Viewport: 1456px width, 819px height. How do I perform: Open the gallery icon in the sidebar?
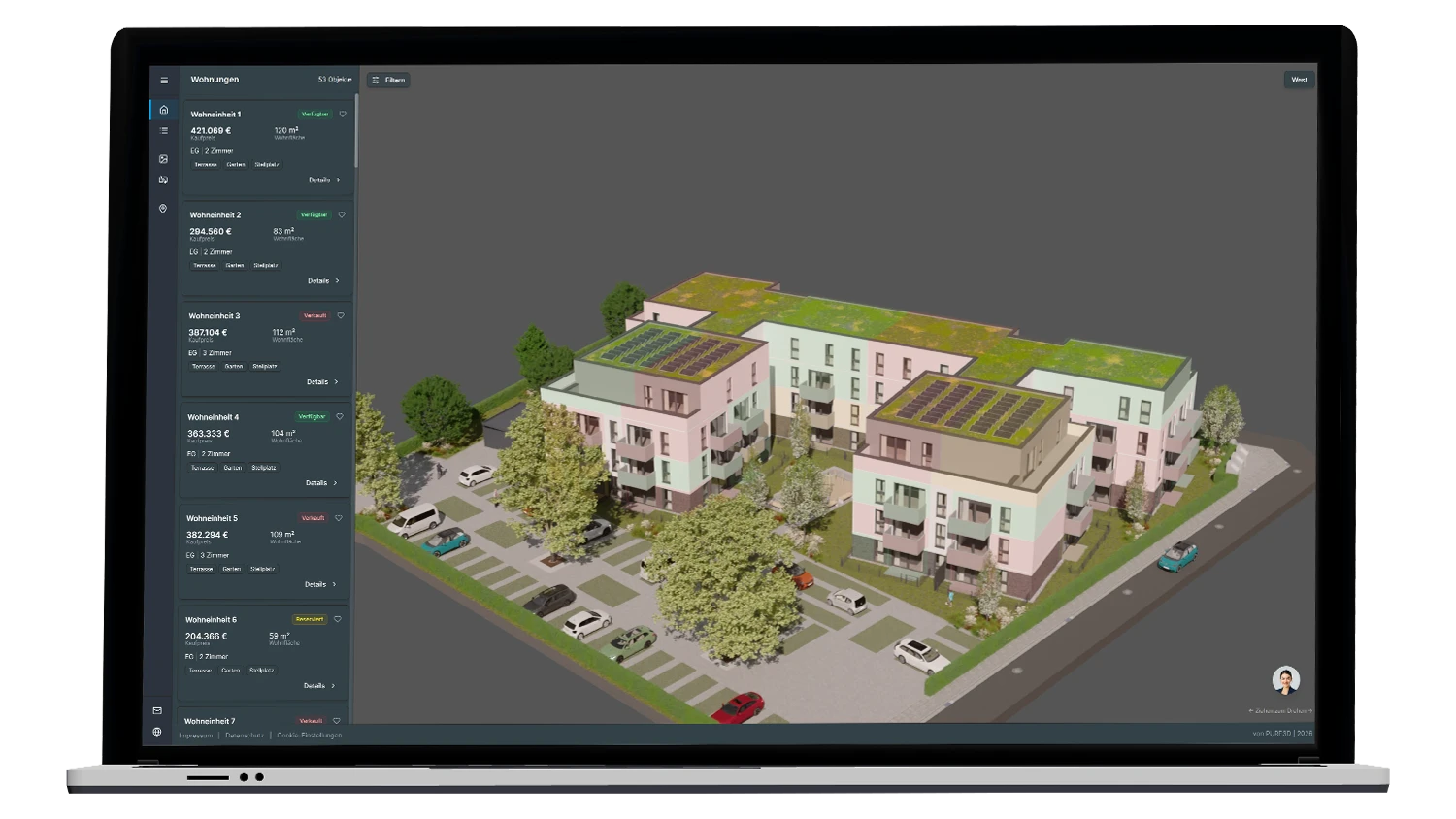[163, 160]
